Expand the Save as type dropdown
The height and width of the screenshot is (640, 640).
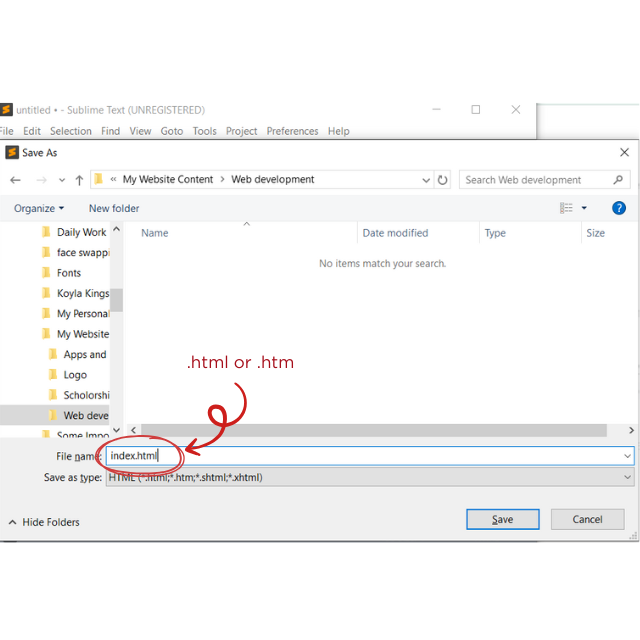pyautogui.click(x=627, y=478)
